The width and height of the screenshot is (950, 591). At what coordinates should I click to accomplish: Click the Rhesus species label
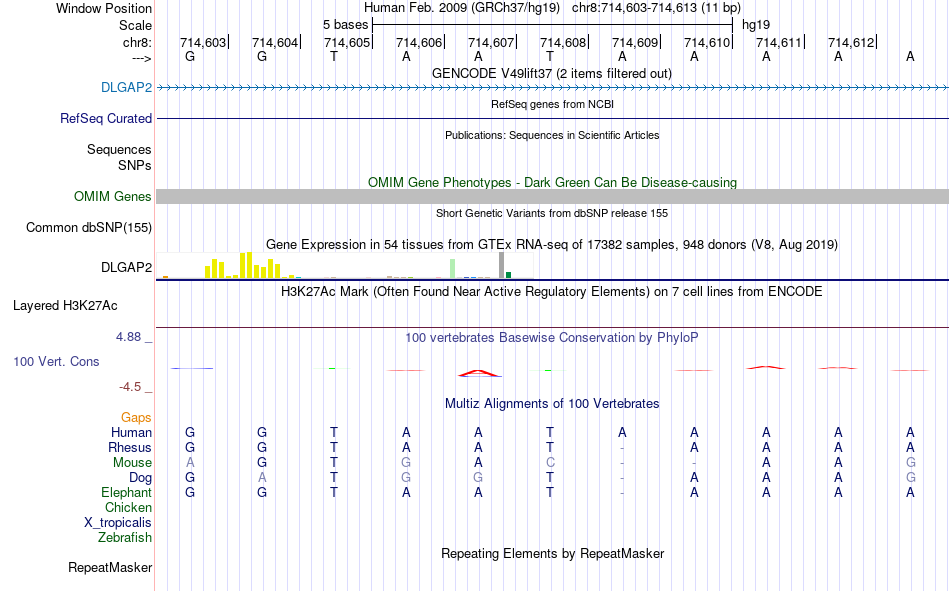point(130,447)
